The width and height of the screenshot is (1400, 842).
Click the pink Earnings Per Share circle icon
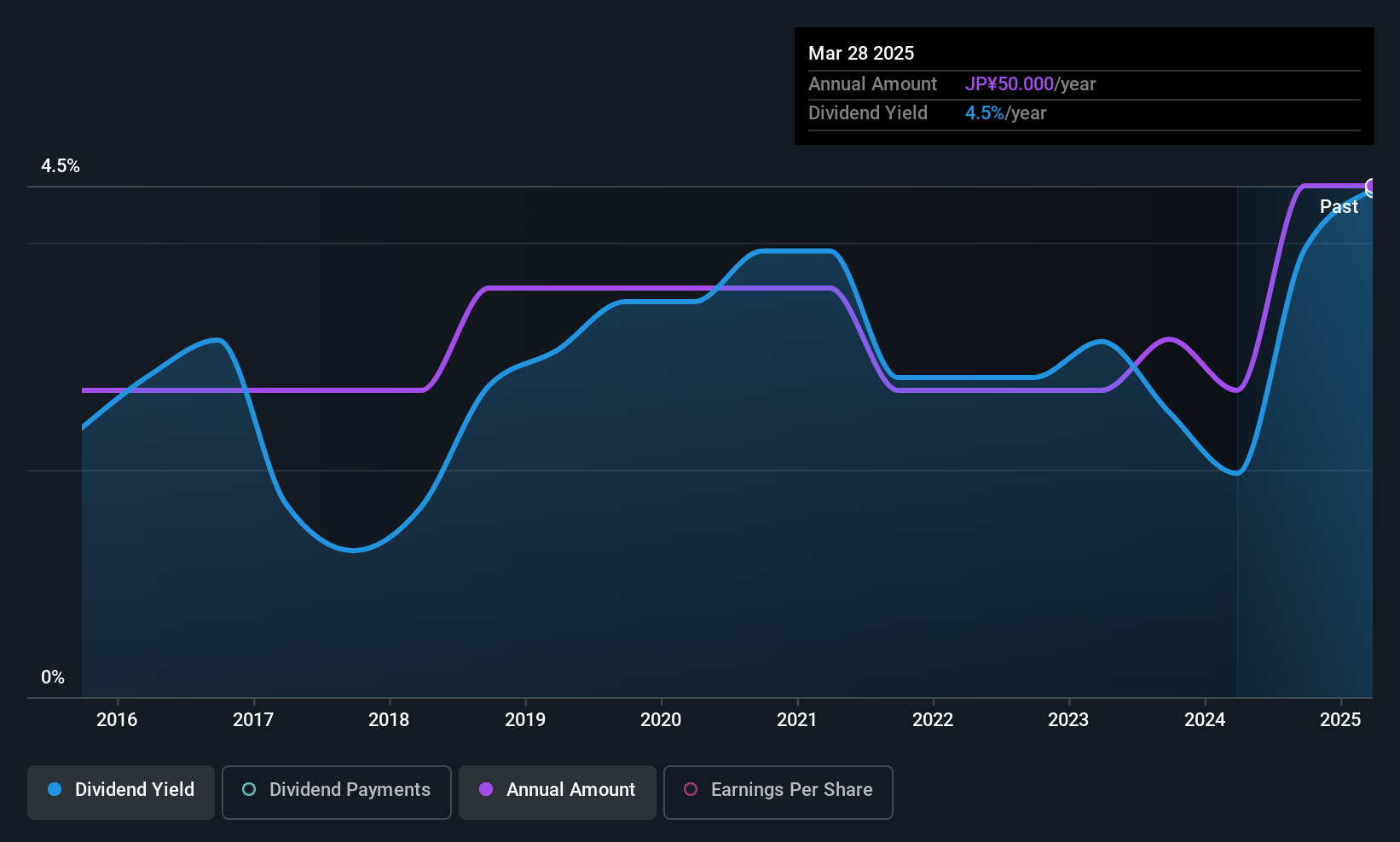point(691,789)
